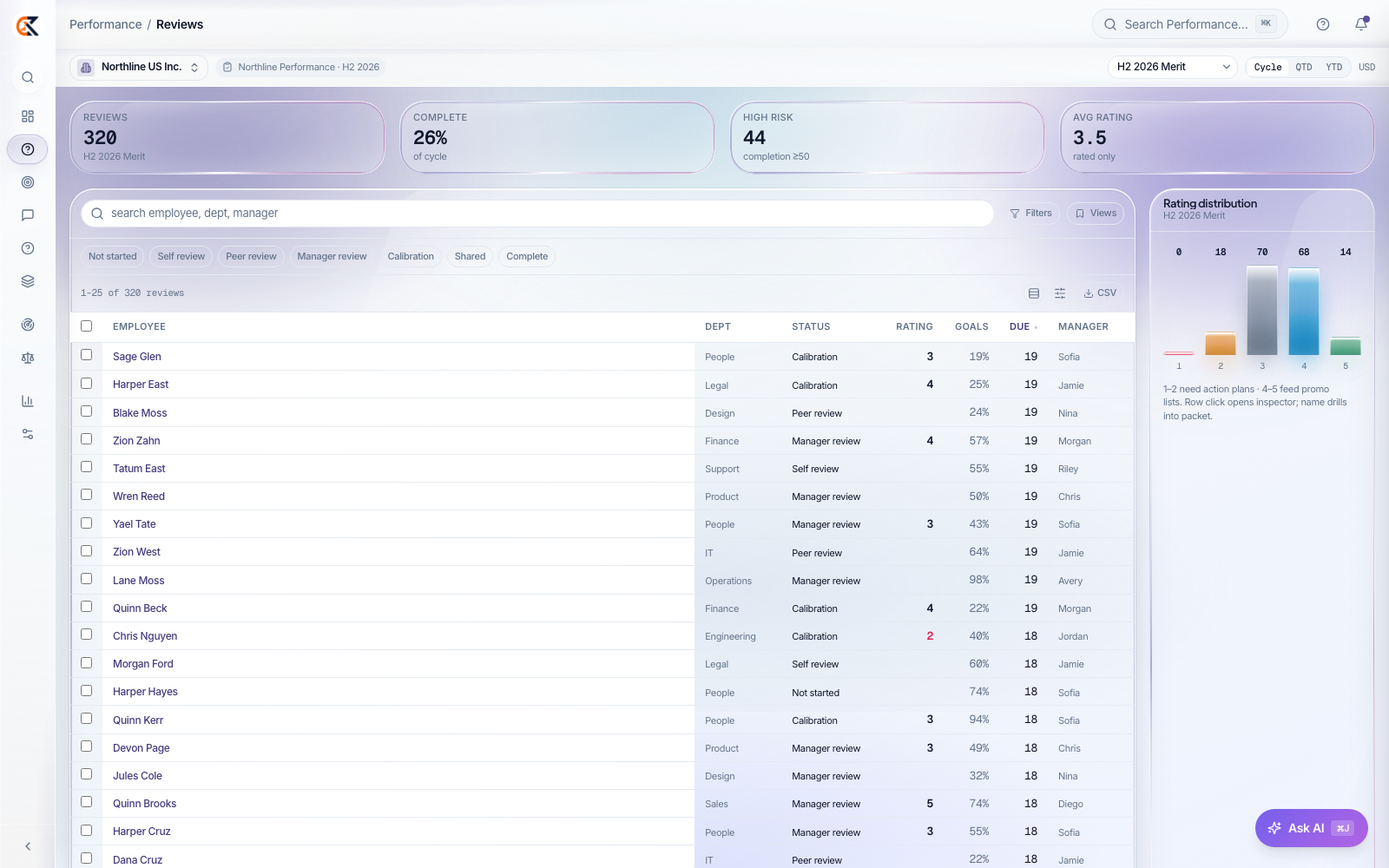Open the balance scales calibration icon

pos(28,358)
